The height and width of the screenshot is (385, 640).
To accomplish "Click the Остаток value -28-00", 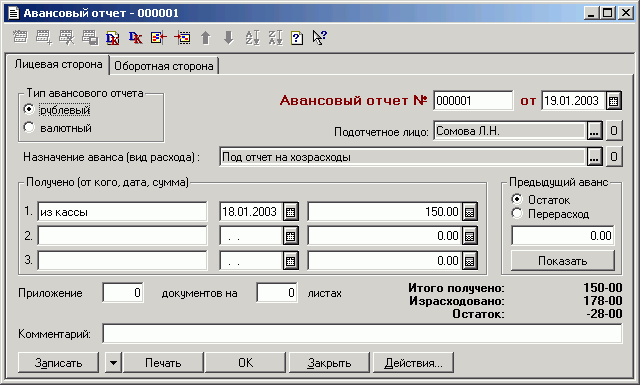I will click(x=604, y=314).
